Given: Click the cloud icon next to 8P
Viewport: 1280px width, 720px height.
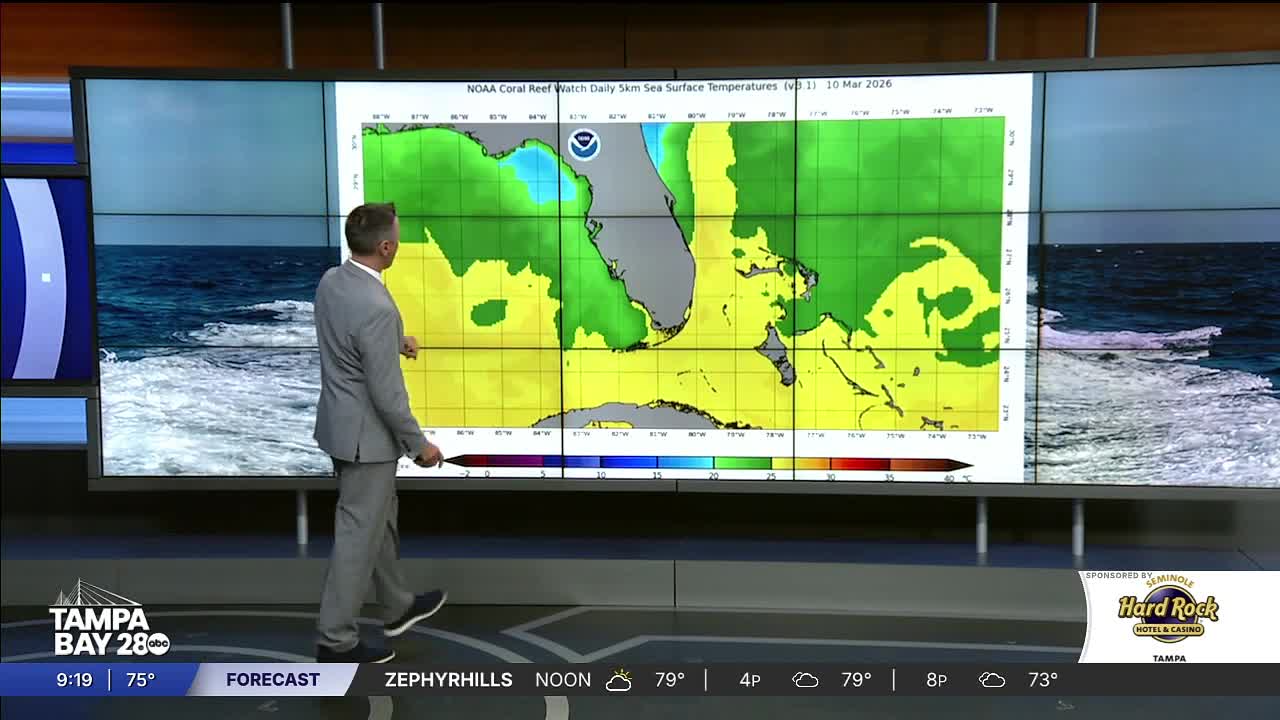Looking at the screenshot, I should [991, 680].
